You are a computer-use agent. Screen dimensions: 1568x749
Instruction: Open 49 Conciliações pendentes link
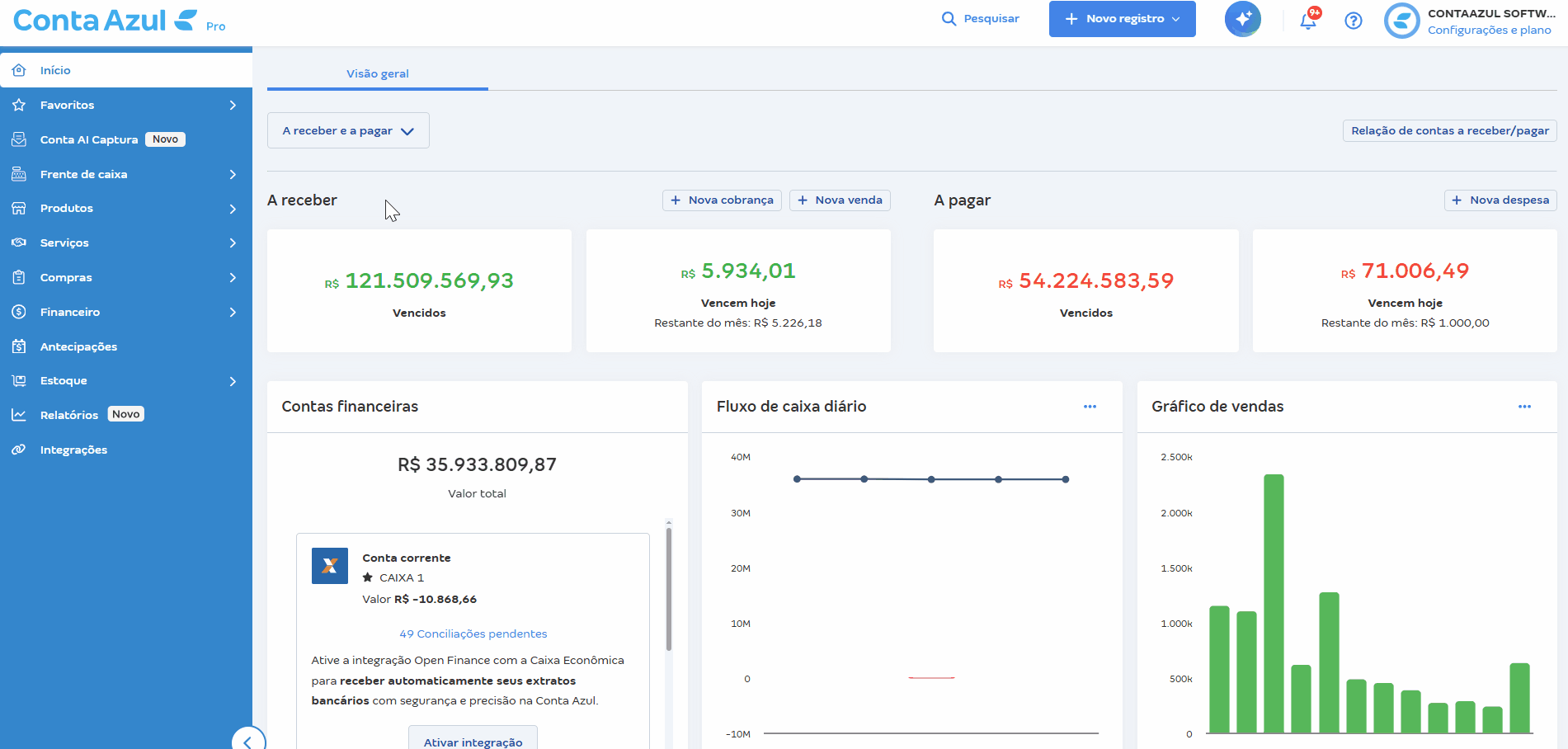[473, 634]
